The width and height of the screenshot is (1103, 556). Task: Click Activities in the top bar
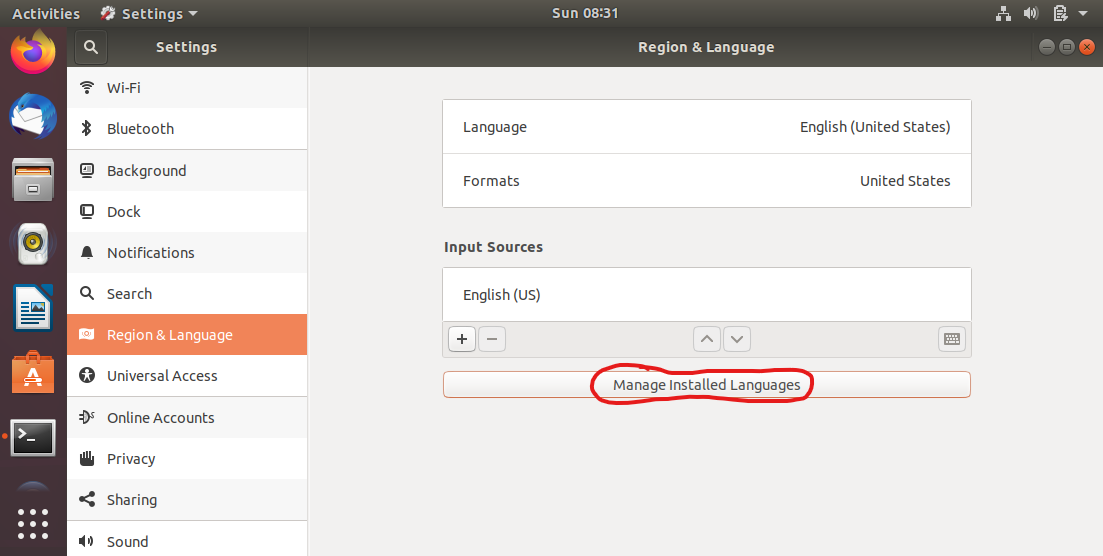(x=46, y=14)
